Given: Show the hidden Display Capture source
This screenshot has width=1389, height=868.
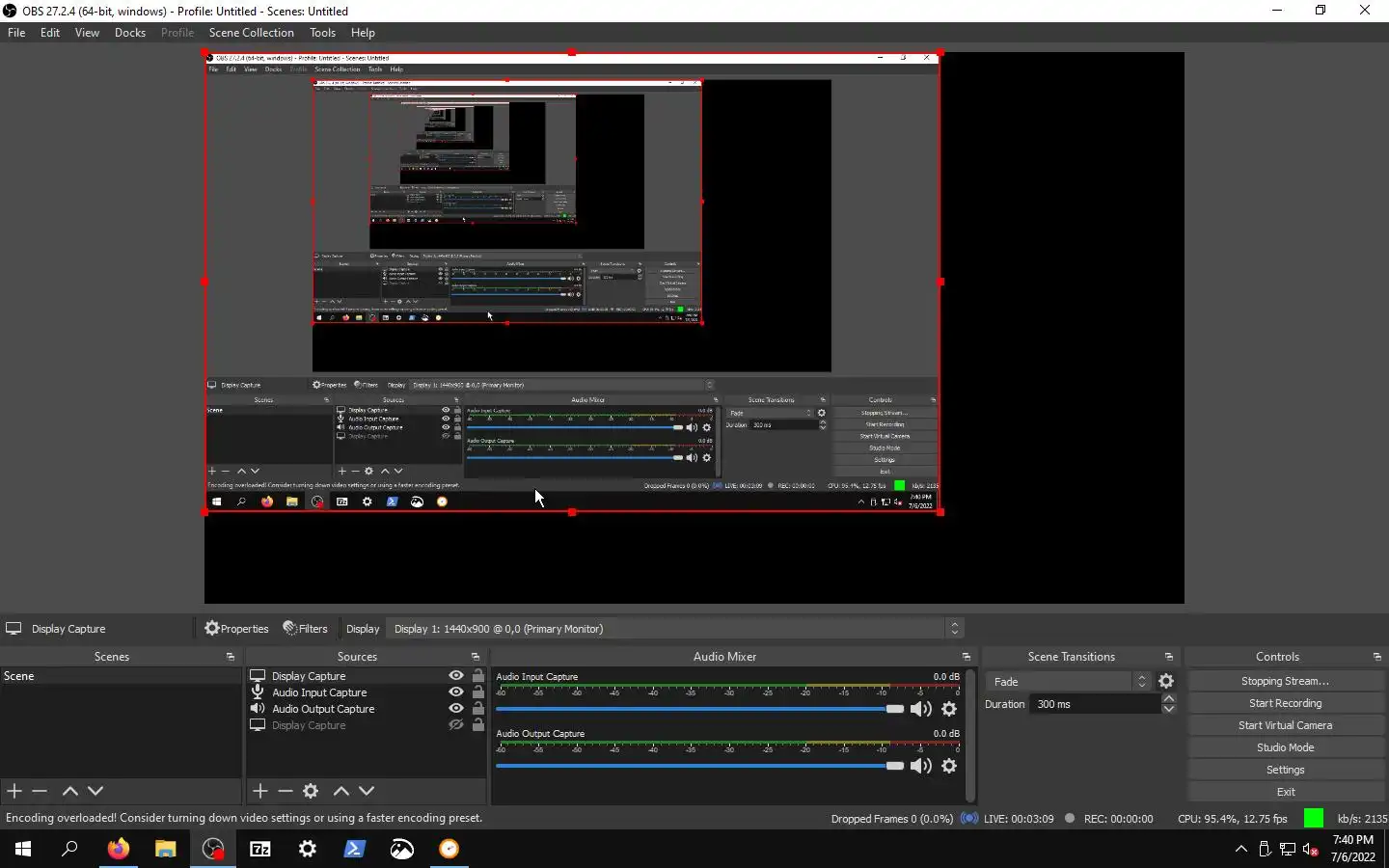Looking at the screenshot, I should [x=456, y=725].
